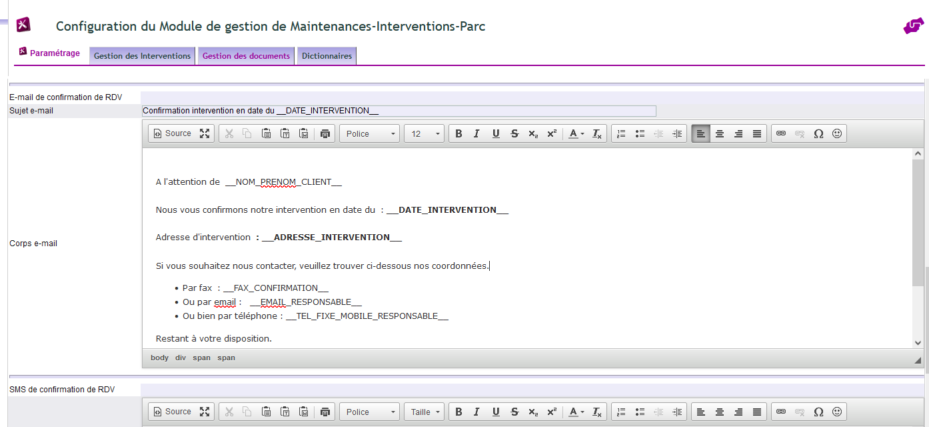Click Source button in e-mail editor toolbar
Screen dimensions: 929x427
[x=172, y=134]
